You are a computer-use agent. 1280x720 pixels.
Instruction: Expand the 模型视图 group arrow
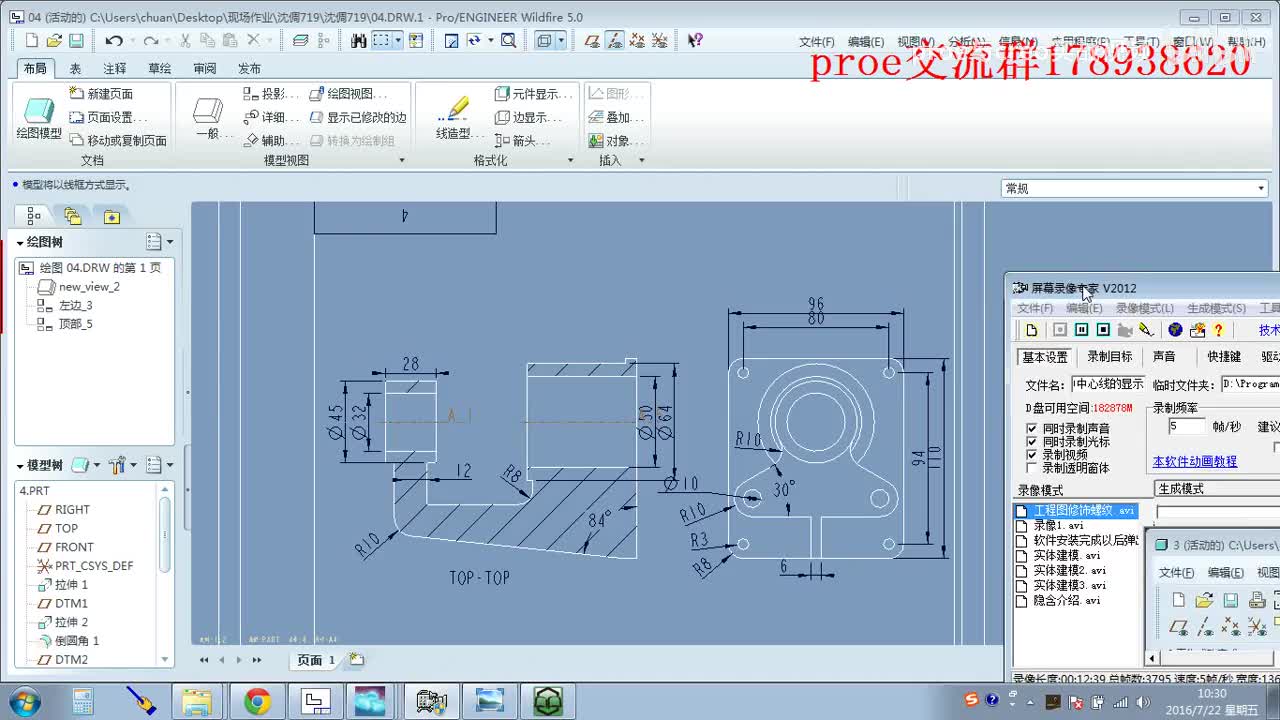click(x=402, y=160)
